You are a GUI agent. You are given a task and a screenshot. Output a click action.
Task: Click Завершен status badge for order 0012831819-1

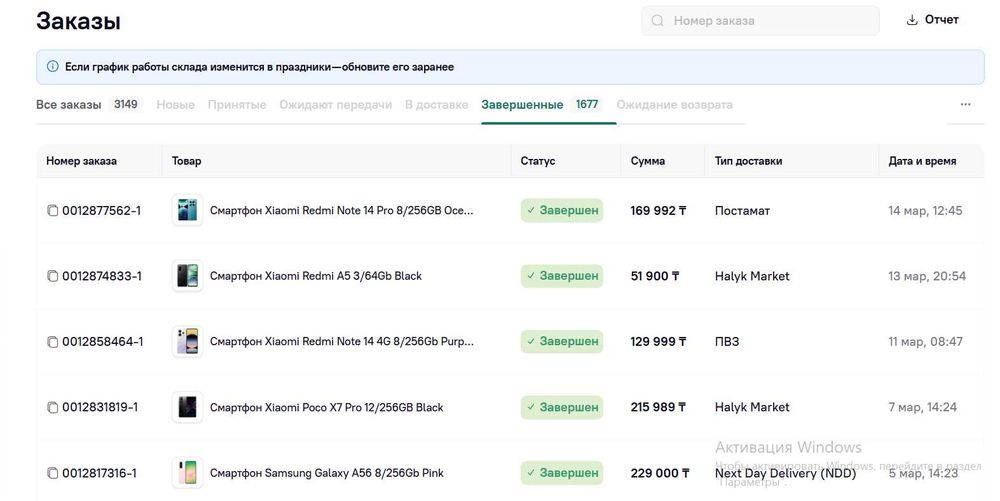[x=562, y=407]
